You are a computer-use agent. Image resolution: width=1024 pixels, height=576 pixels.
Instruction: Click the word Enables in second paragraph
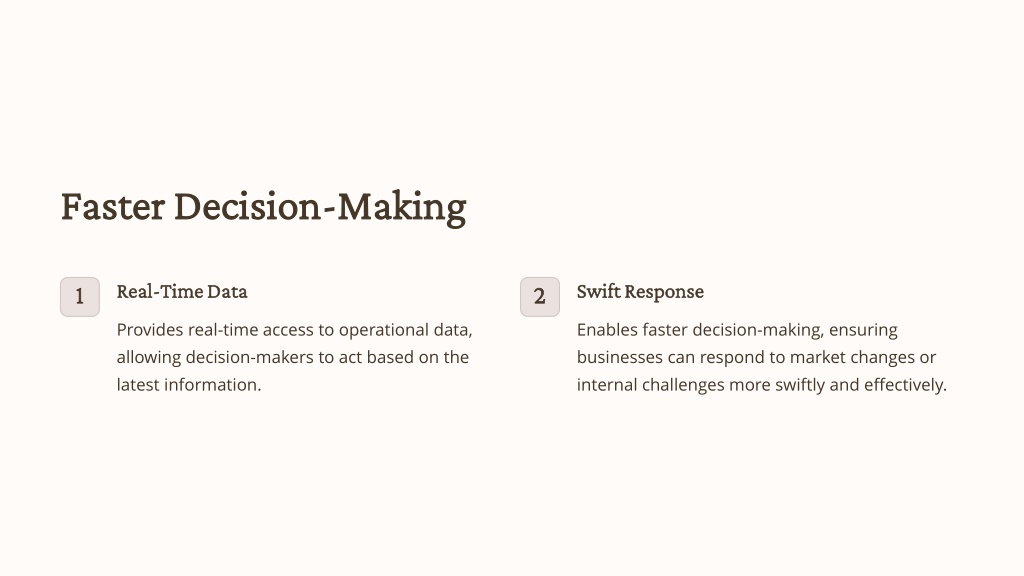[607, 330]
